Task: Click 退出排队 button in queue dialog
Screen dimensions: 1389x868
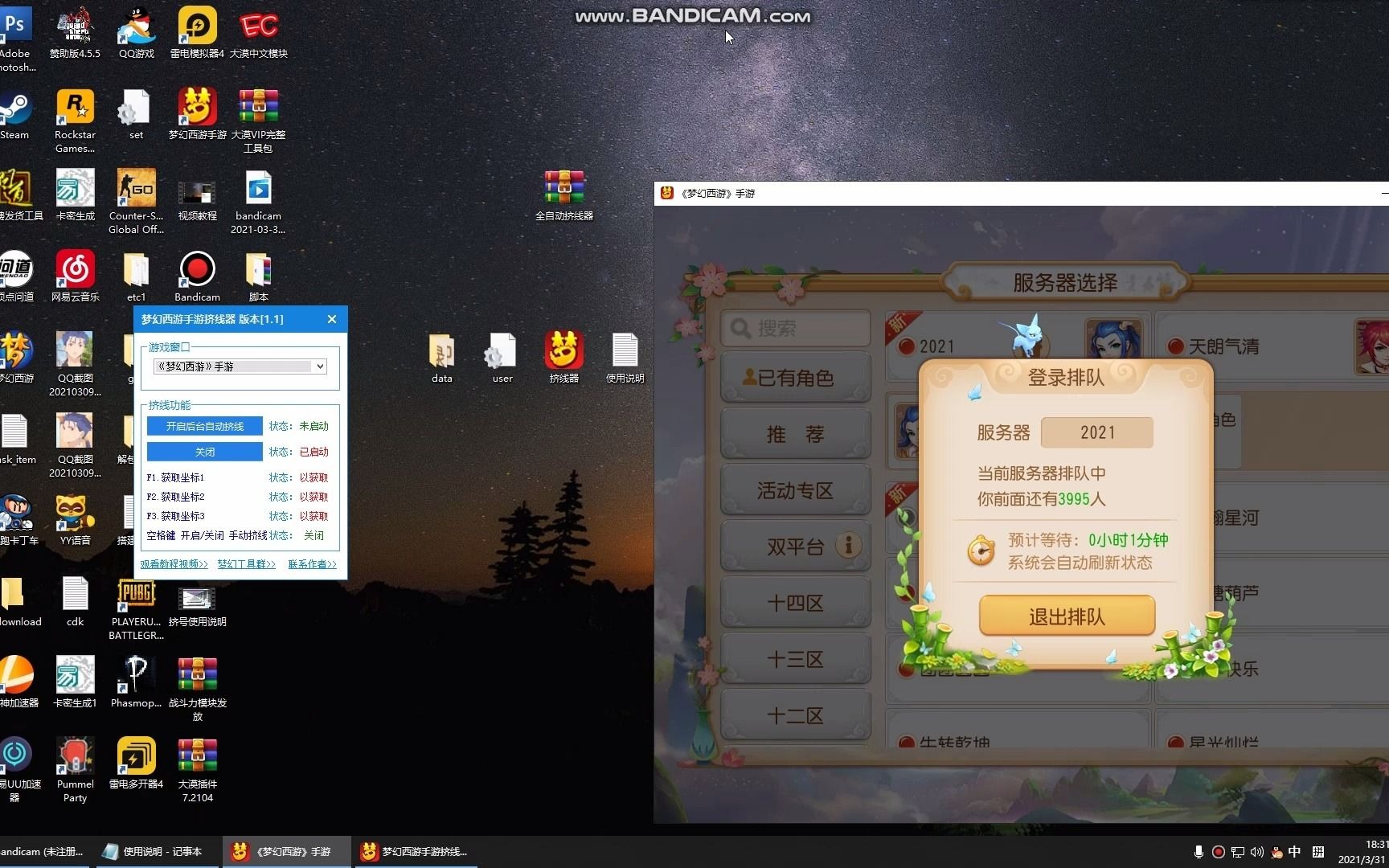Action: [1067, 616]
